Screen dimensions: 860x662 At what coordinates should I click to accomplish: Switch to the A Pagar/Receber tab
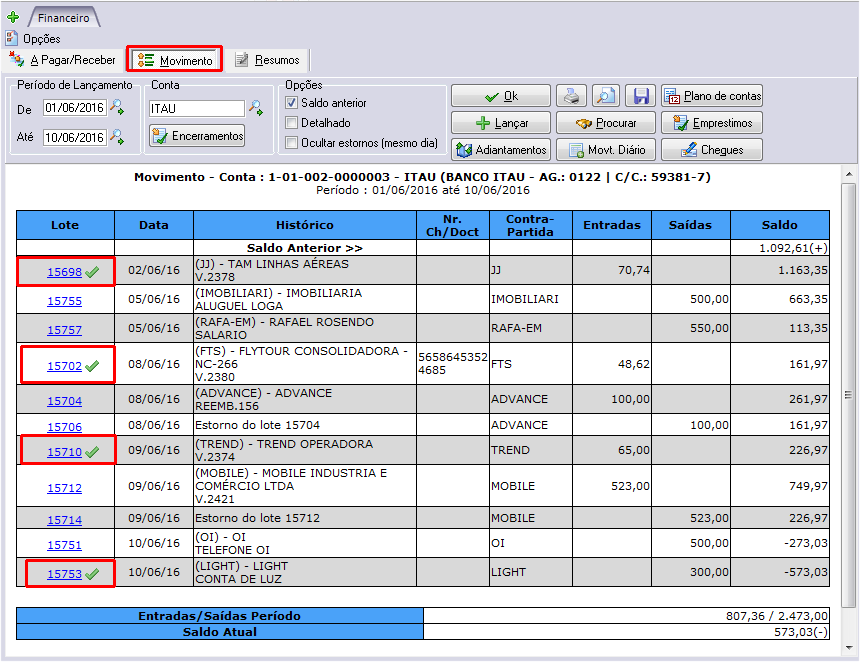coord(63,60)
